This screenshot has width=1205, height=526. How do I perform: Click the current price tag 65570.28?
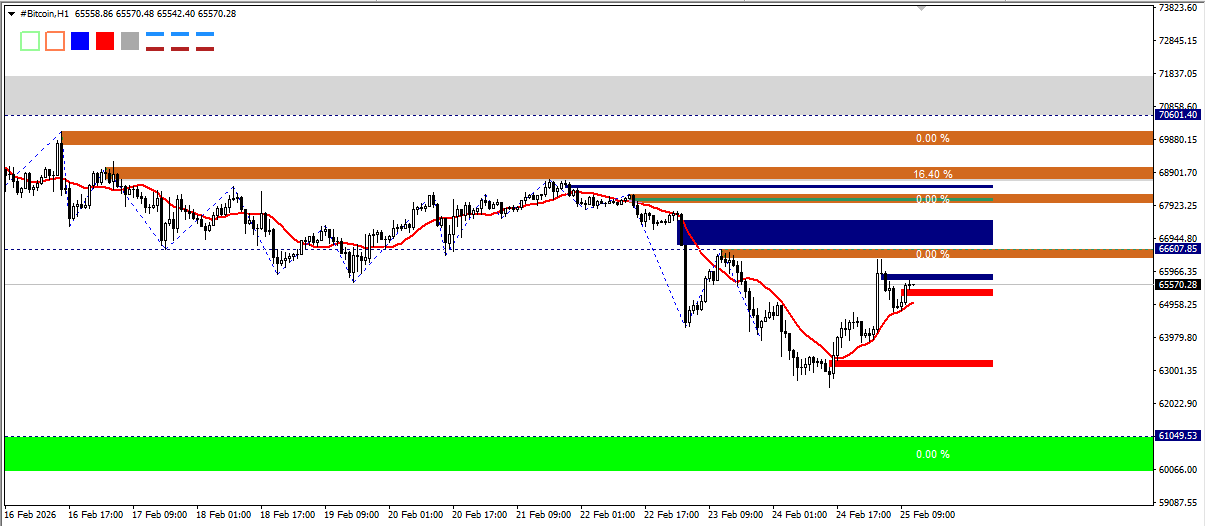1178,284
